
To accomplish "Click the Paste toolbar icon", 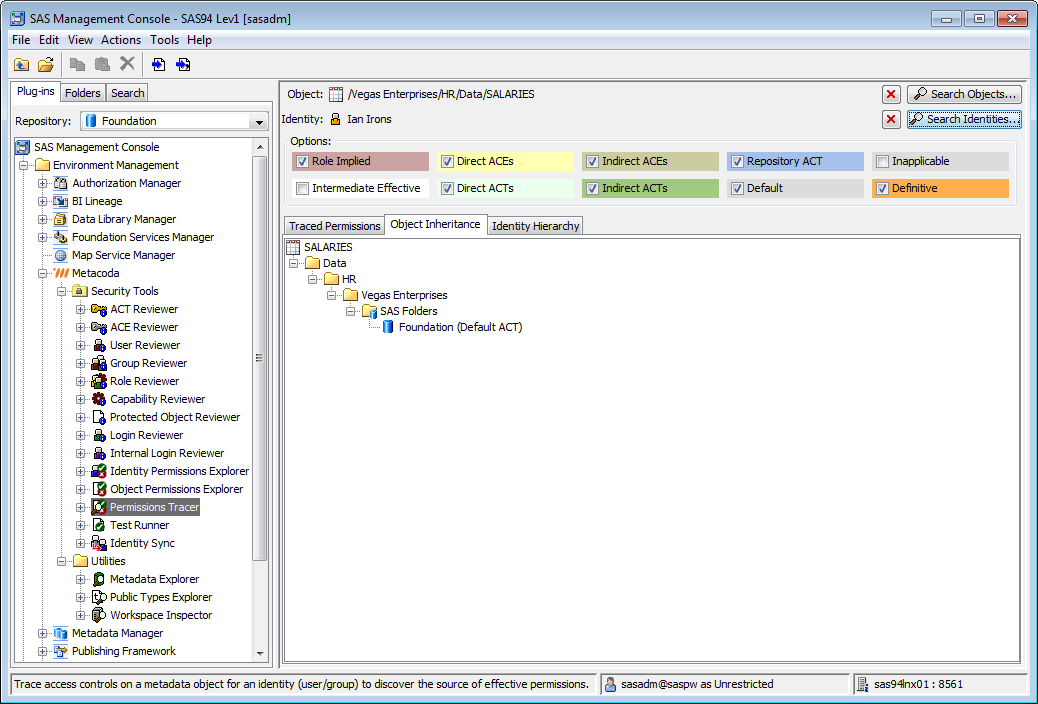I will pyautogui.click(x=102, y=64).
